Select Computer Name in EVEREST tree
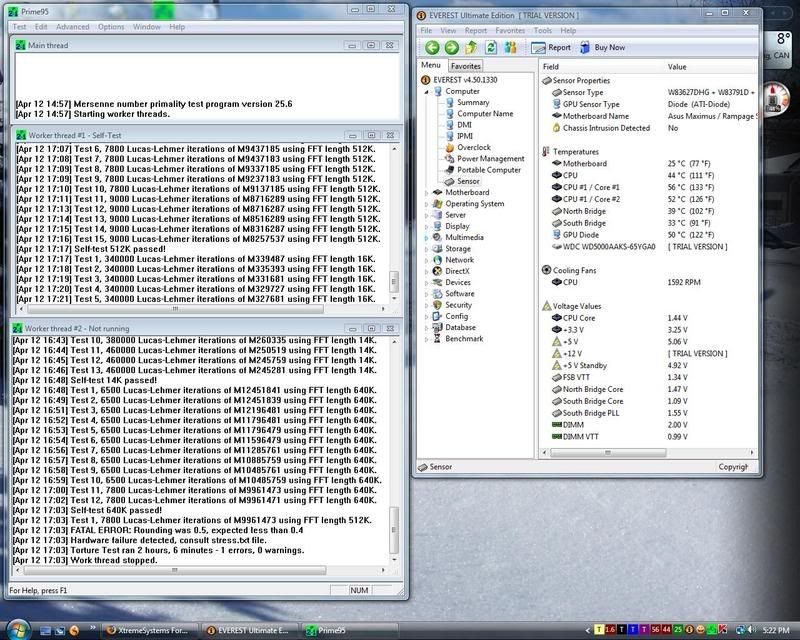The width and height of the screenshot is (800, 640). coord(485,113)
